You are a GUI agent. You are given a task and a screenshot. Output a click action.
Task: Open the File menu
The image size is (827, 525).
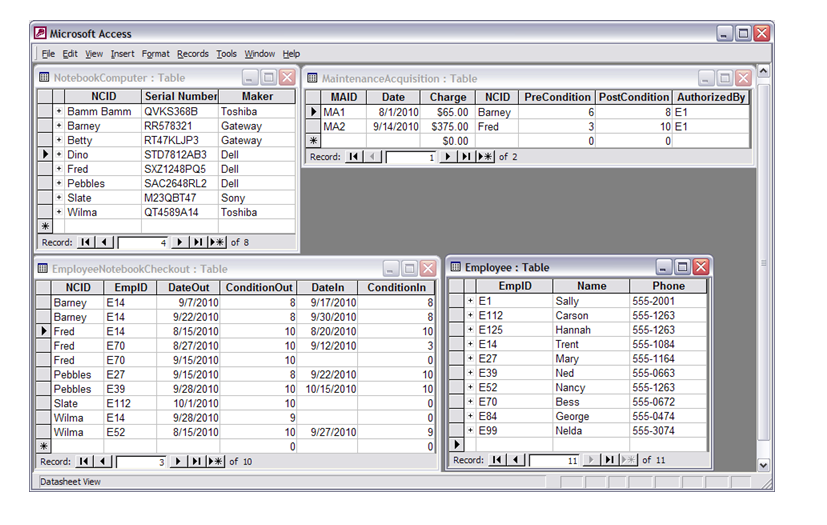click(48, 54)
